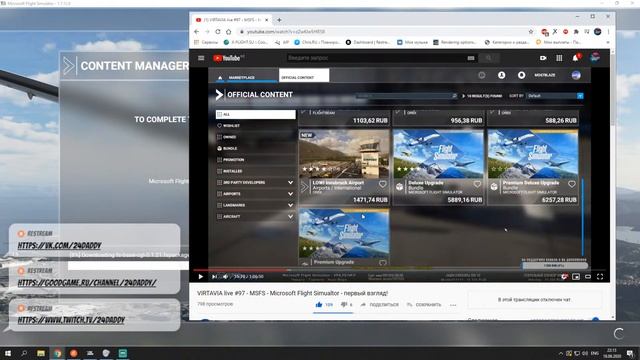Skip to the next video
640x360 pixels.
pyautogui.click(x=214, y=276)
